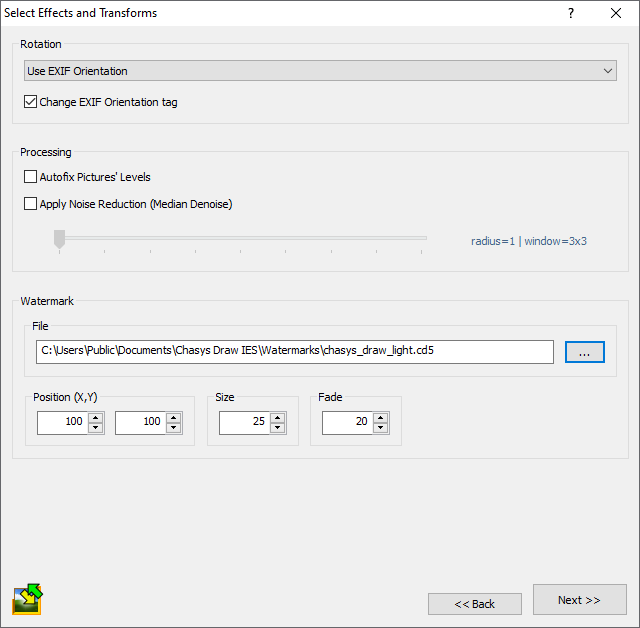This screenshot has height=628, width=640.
Task: Close the Select Effects and Transforms dialog
Action: pos(616,13)
